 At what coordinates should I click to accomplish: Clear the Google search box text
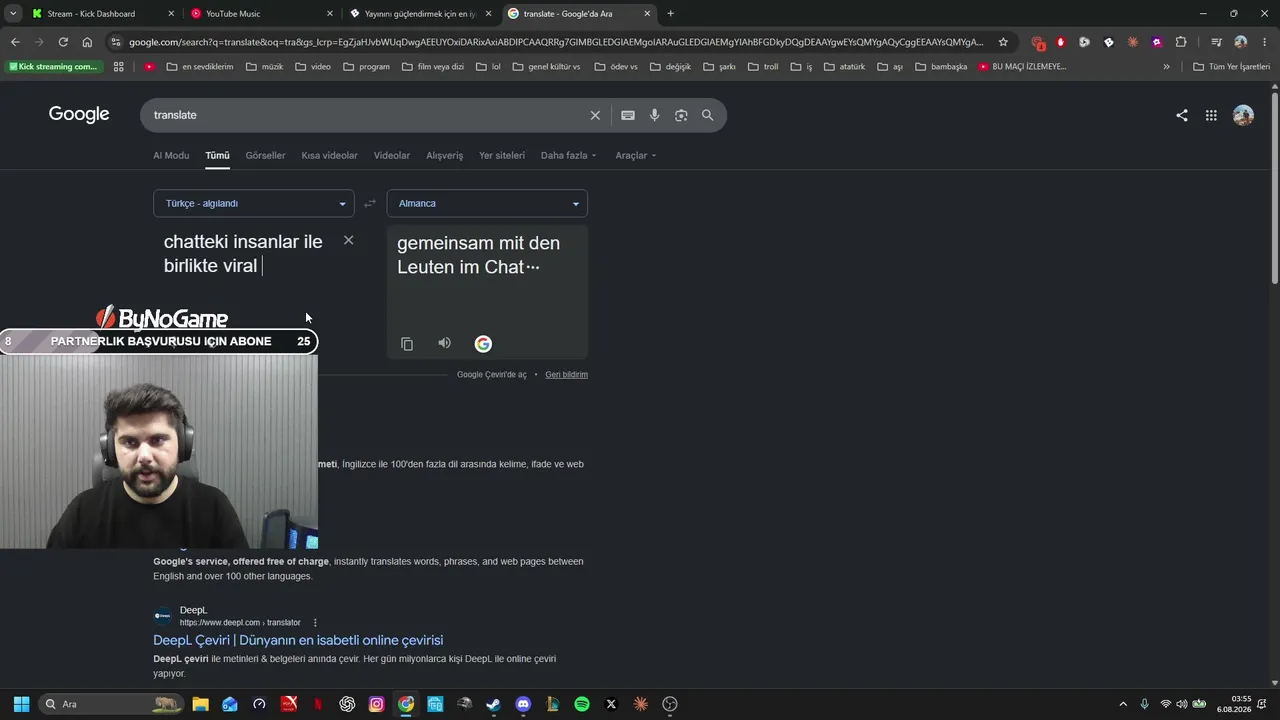[x=595, y=115]
